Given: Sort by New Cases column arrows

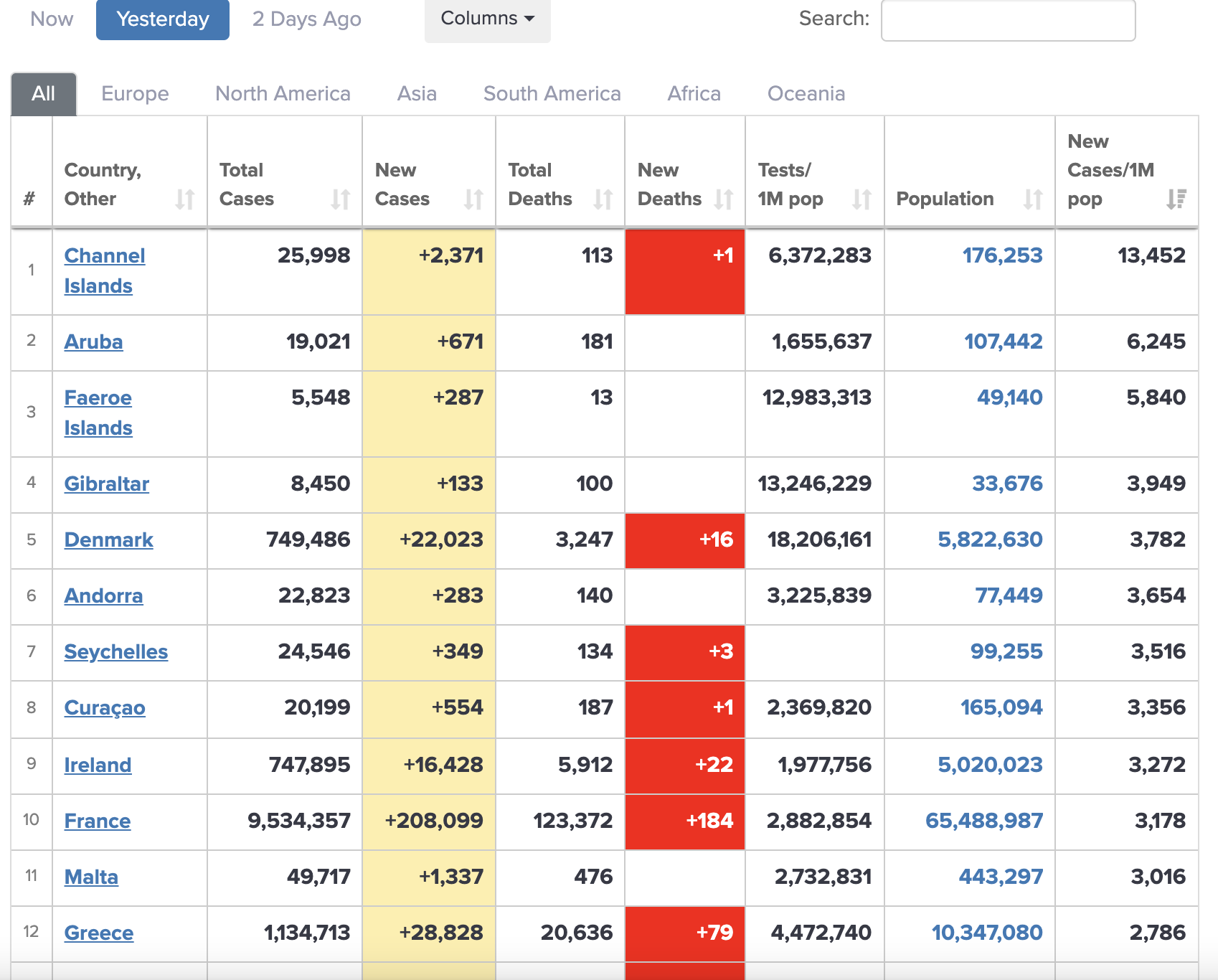Looking at the screenshot, I should point(473,199).
